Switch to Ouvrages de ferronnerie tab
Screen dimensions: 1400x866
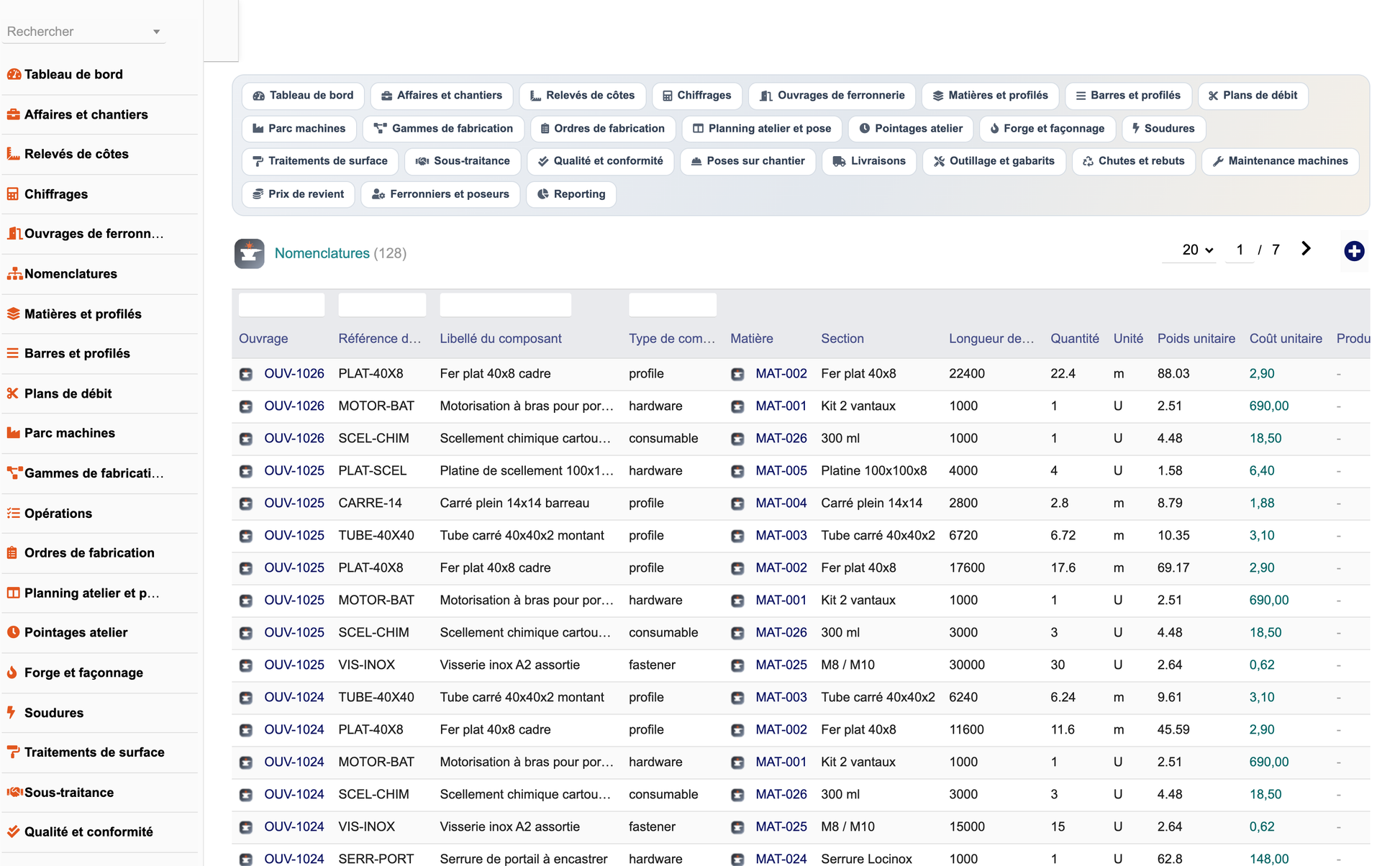[x=832, y=96]
